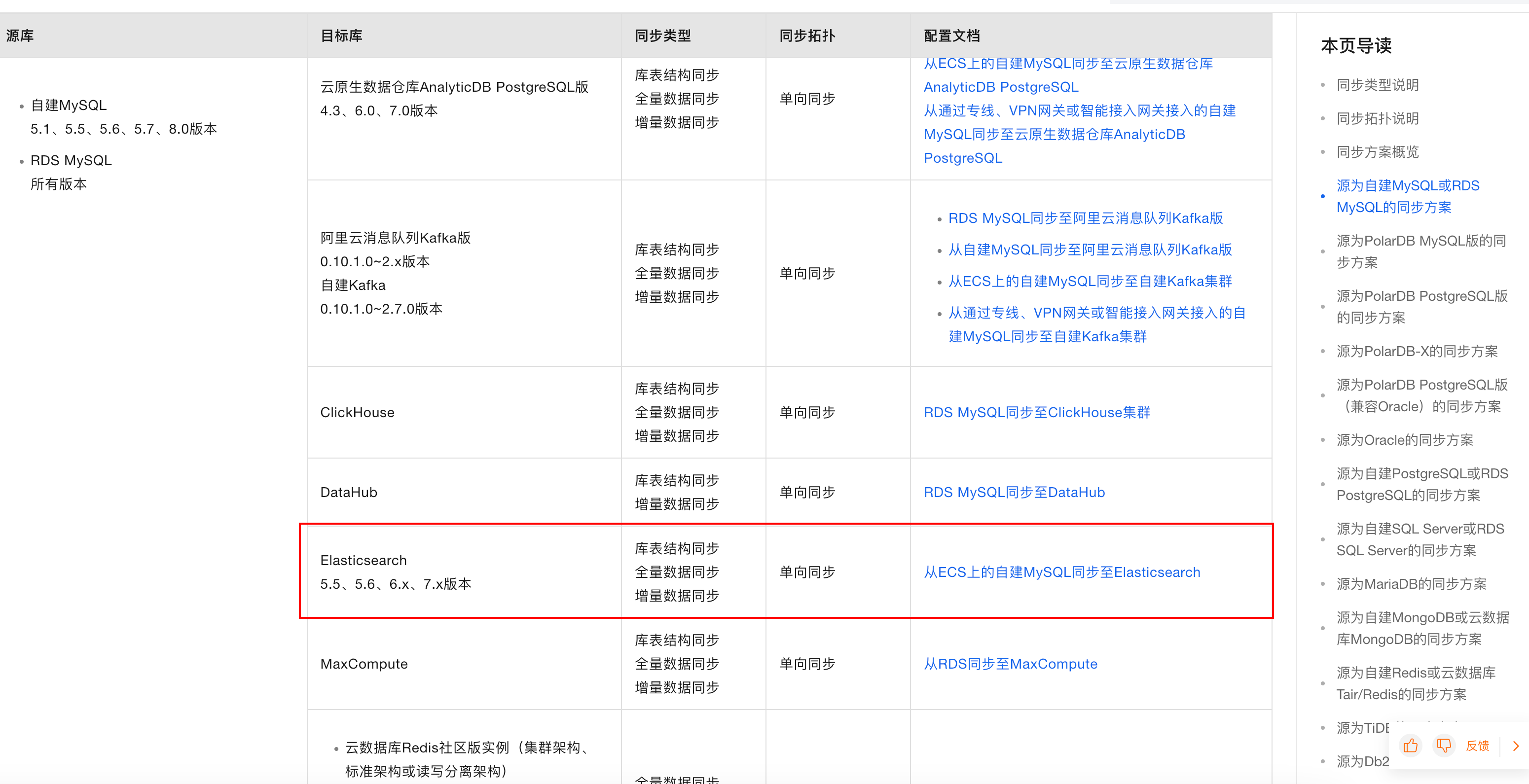Open link RDS MySQL同步至DataHub
The width and height of the screenshot is (1529, 784).
tap(1015, 493)
